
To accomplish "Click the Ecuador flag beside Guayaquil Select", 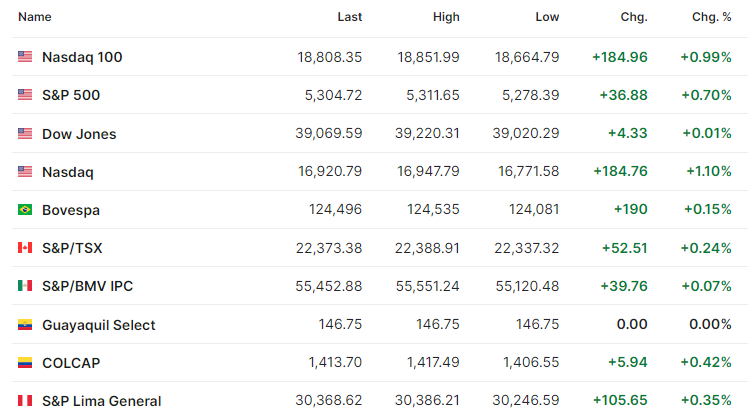I will 25,325.
